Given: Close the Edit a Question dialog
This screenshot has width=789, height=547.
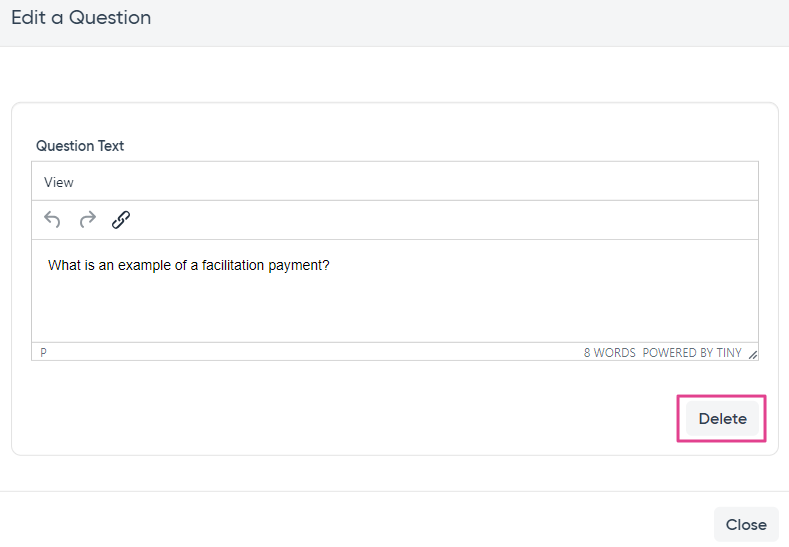Looking at the screenshot, I should point(746,524).
